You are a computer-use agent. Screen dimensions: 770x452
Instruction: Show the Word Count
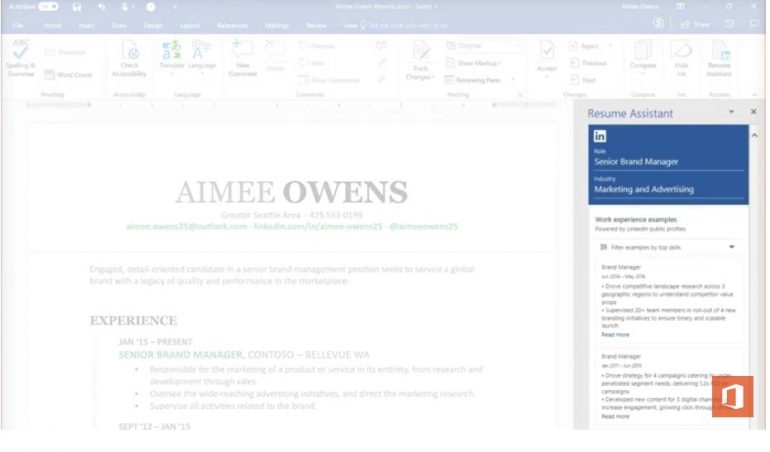click(68, 75)
